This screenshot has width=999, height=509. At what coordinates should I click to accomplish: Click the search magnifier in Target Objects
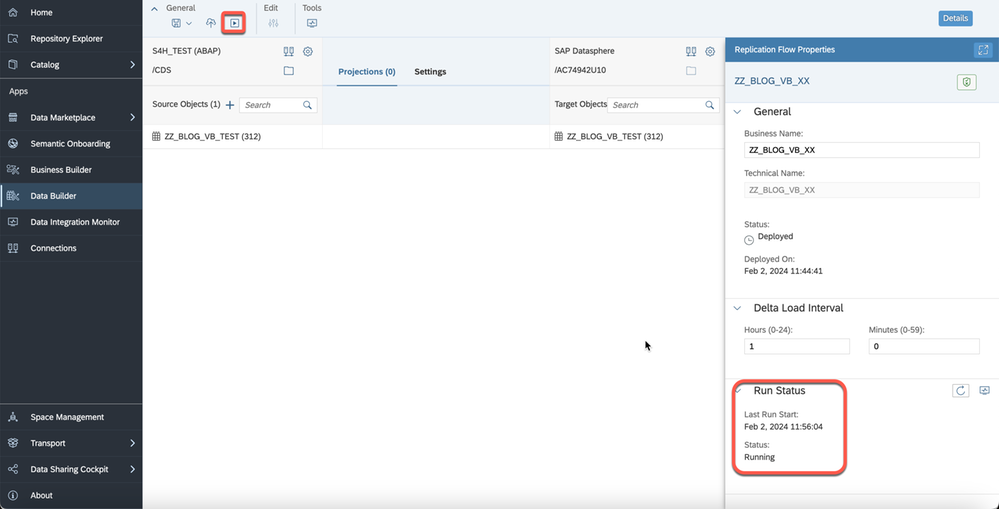coord(710,105)
